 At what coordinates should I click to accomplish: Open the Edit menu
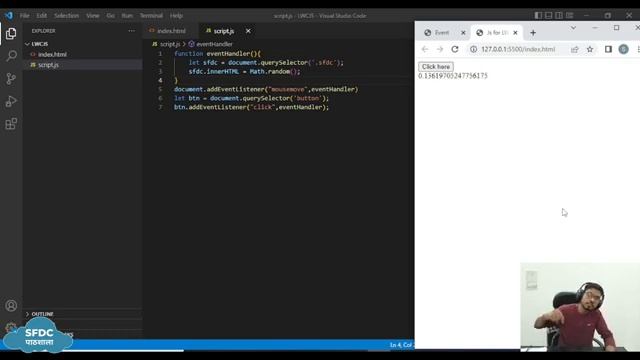pyautogui.click(x=41, y=16)
